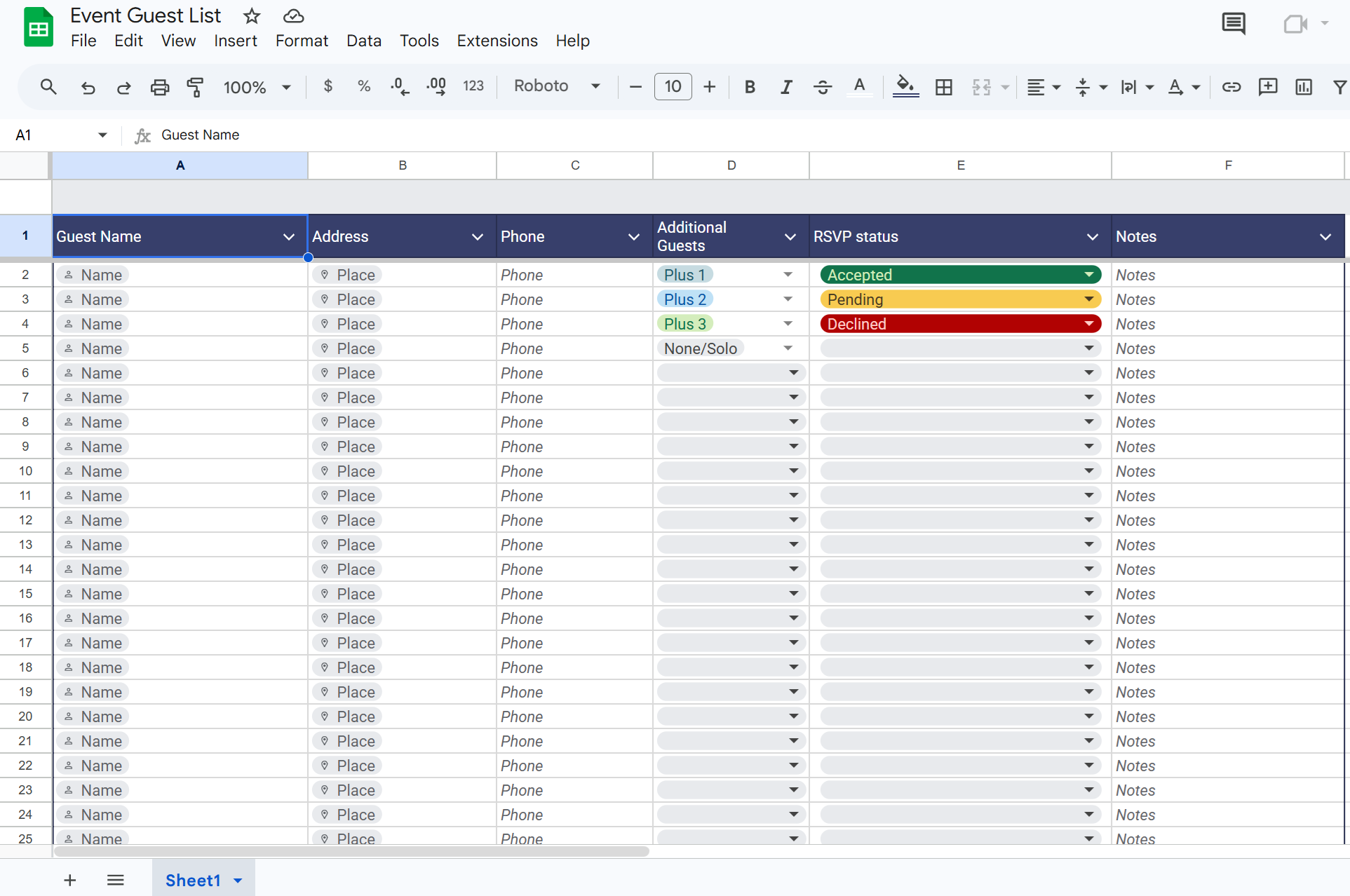The image size is (1350, 896).
Task: Open the Insert menu
Action: [x=236, y=41]
